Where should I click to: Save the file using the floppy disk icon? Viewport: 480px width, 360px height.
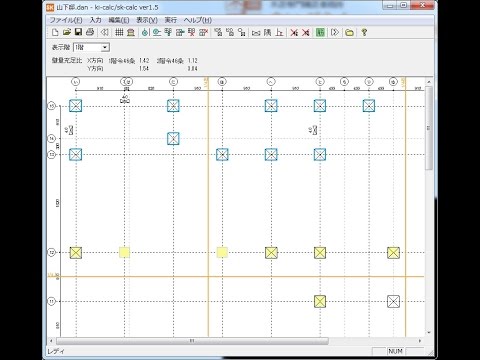[78, 32]
